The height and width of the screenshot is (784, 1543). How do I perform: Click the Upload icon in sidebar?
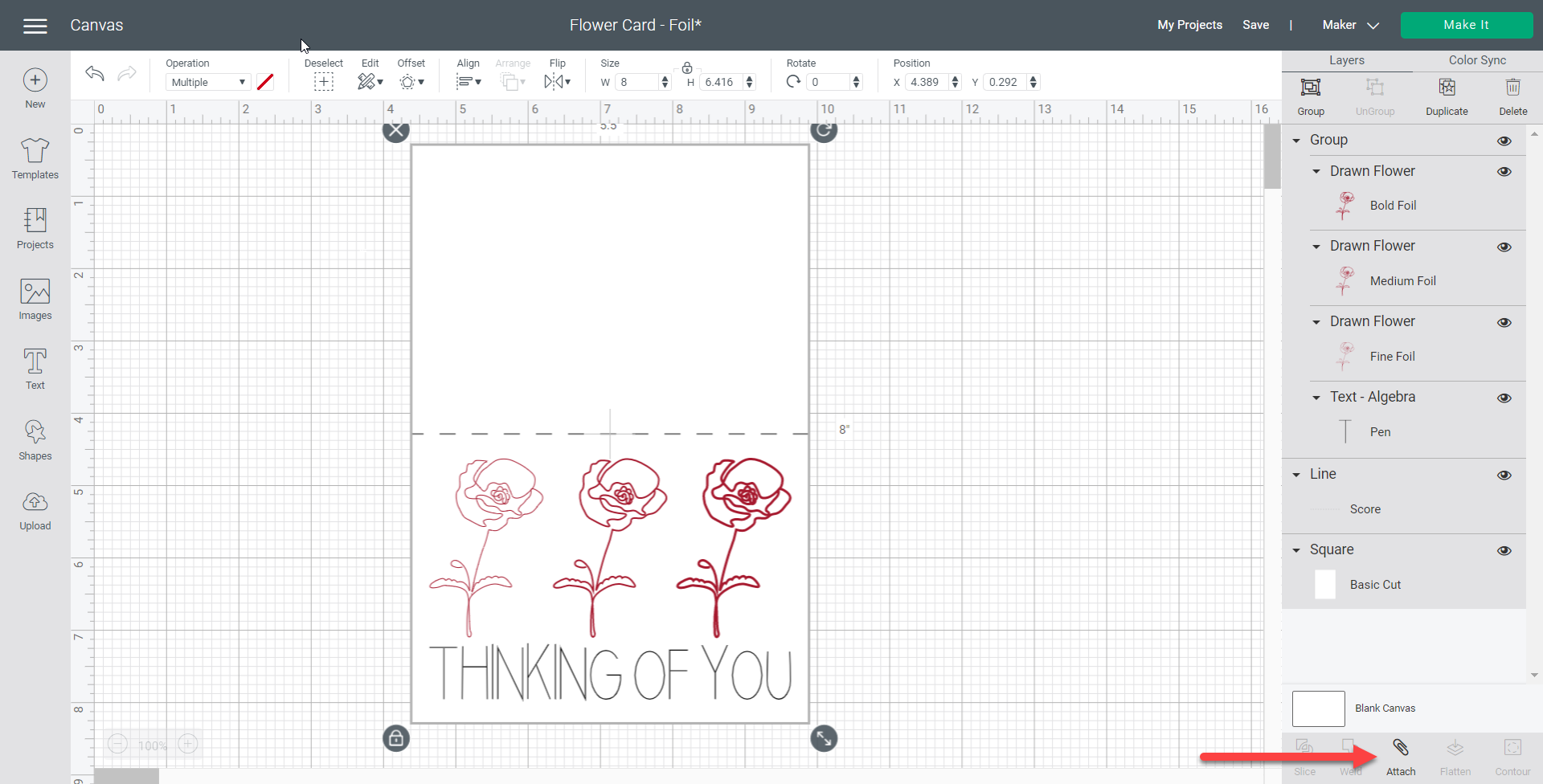(x=35, y=511)
